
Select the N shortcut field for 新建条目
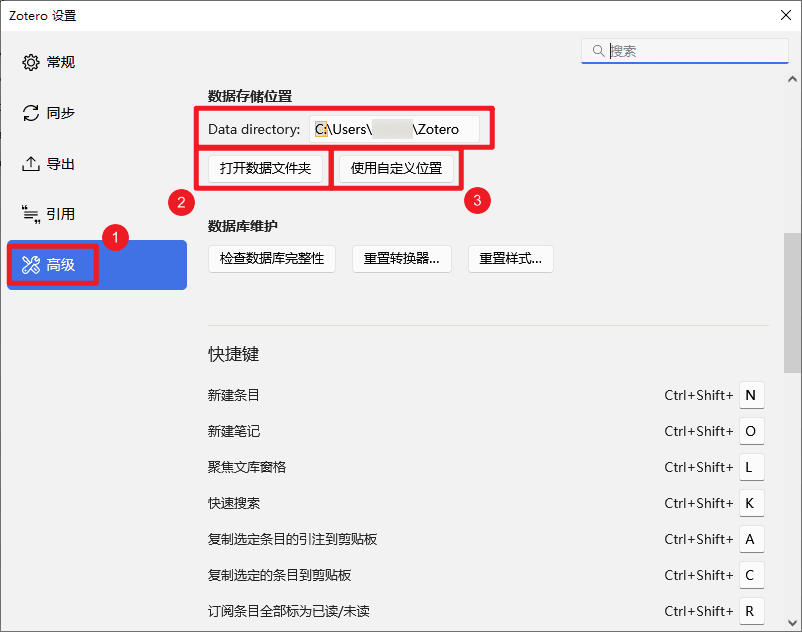[x=751, y=395]
